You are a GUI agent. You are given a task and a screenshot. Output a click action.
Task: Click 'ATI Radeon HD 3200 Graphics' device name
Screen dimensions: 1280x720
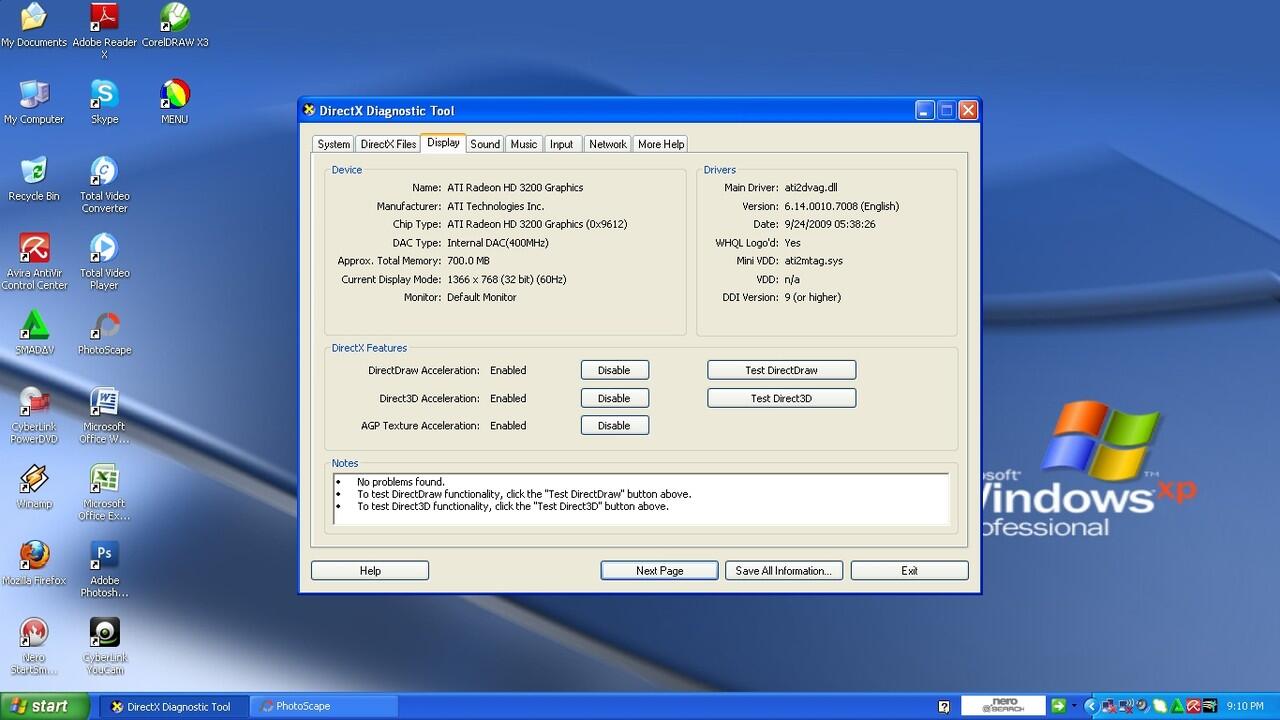(515, 187)
